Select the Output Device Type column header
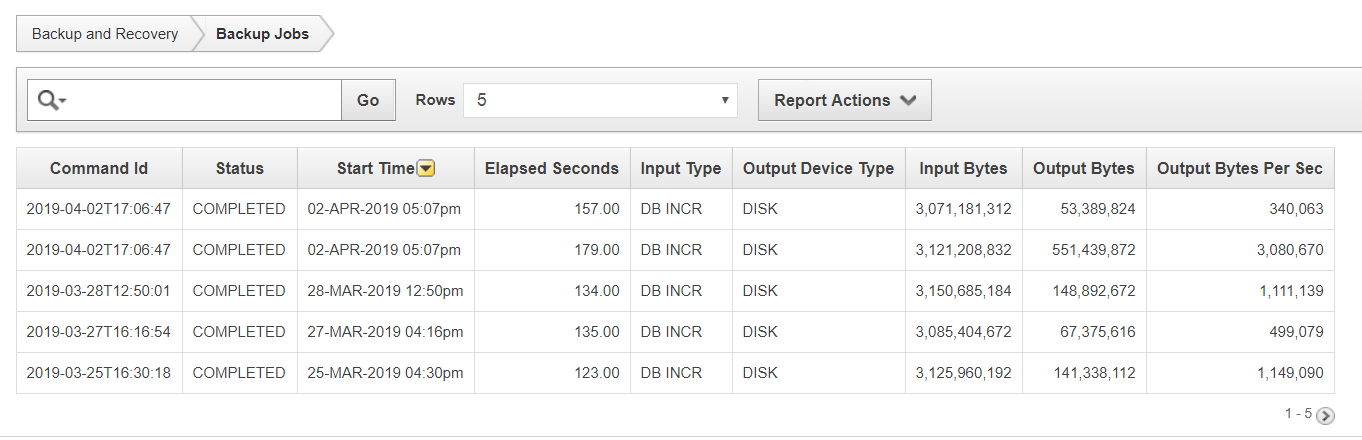1362x440 pixels. point(818,168)
